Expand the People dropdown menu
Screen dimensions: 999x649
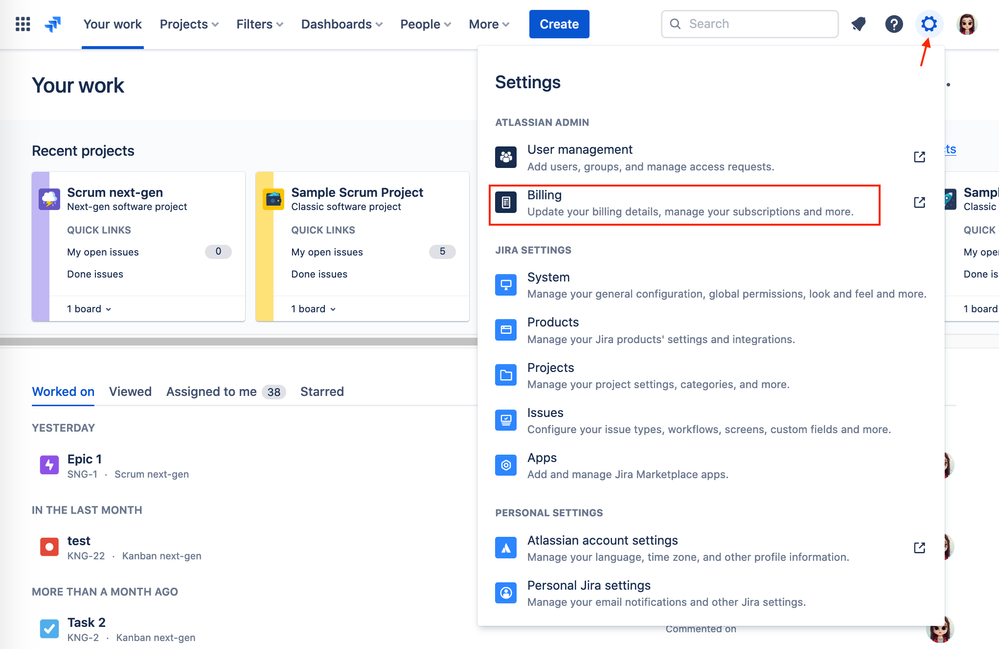pos(426,24)
